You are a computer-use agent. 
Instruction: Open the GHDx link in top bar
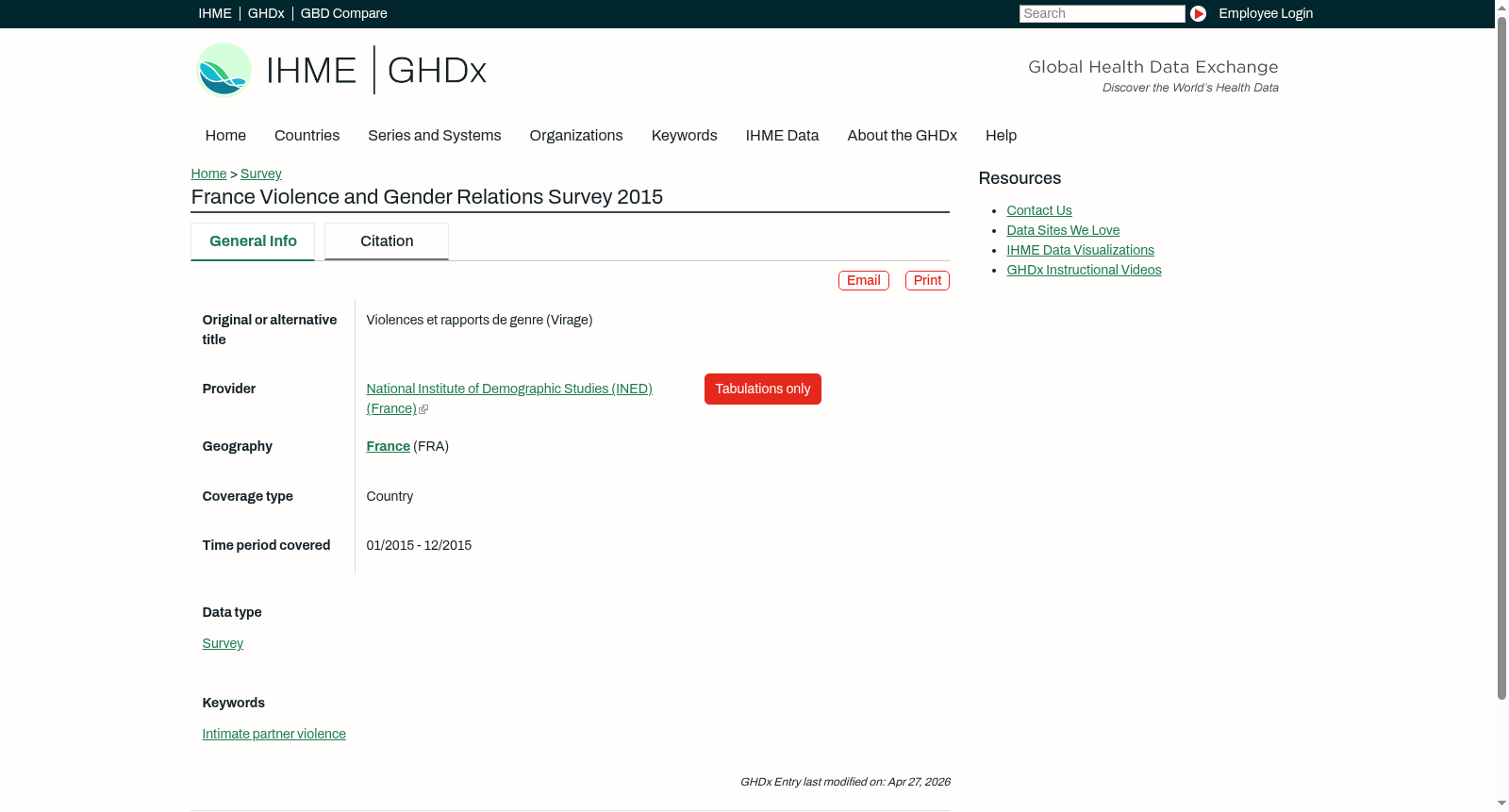point(266,13)
